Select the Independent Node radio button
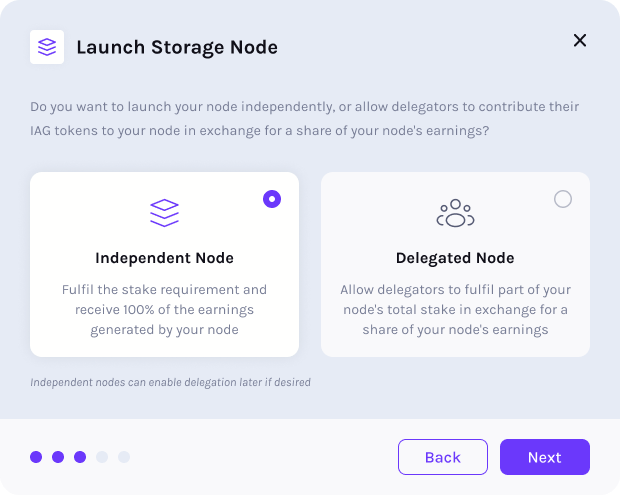The width and height of the screenshot is (620, 495). pyautogui.click(x=272, y=199)
